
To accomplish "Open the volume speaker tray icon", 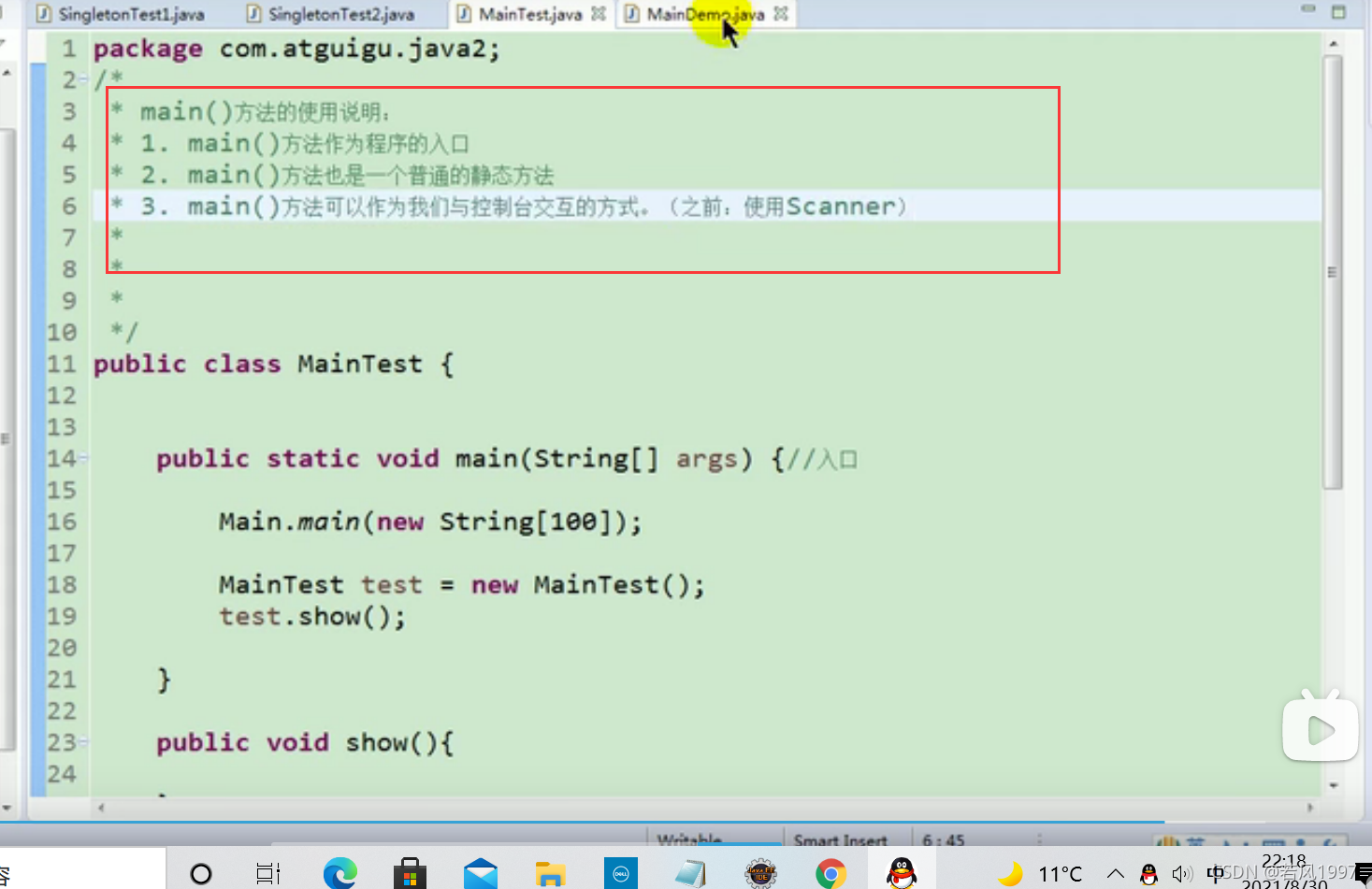I will point(1182,874).
